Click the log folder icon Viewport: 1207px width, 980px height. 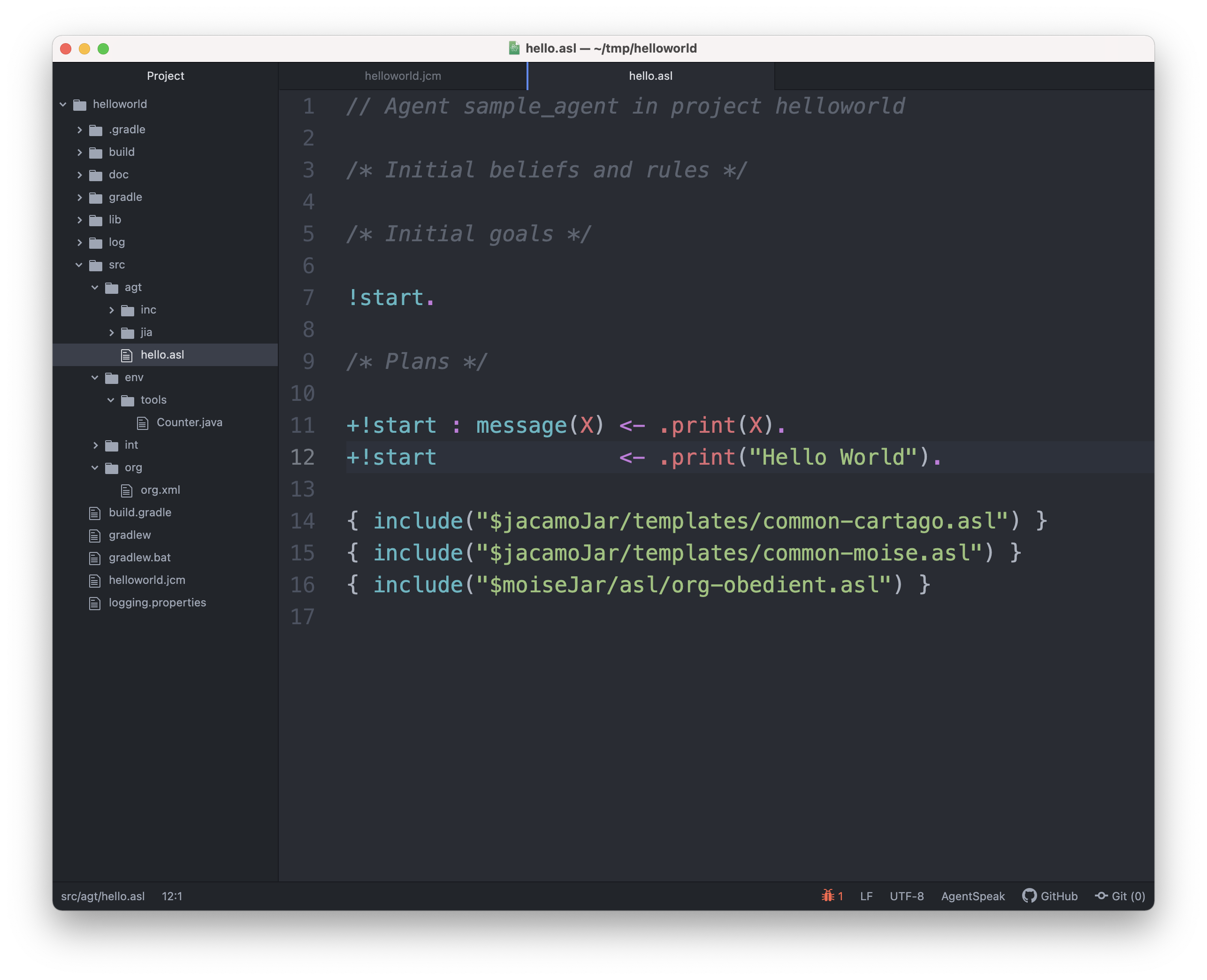(x=96, y=243)
